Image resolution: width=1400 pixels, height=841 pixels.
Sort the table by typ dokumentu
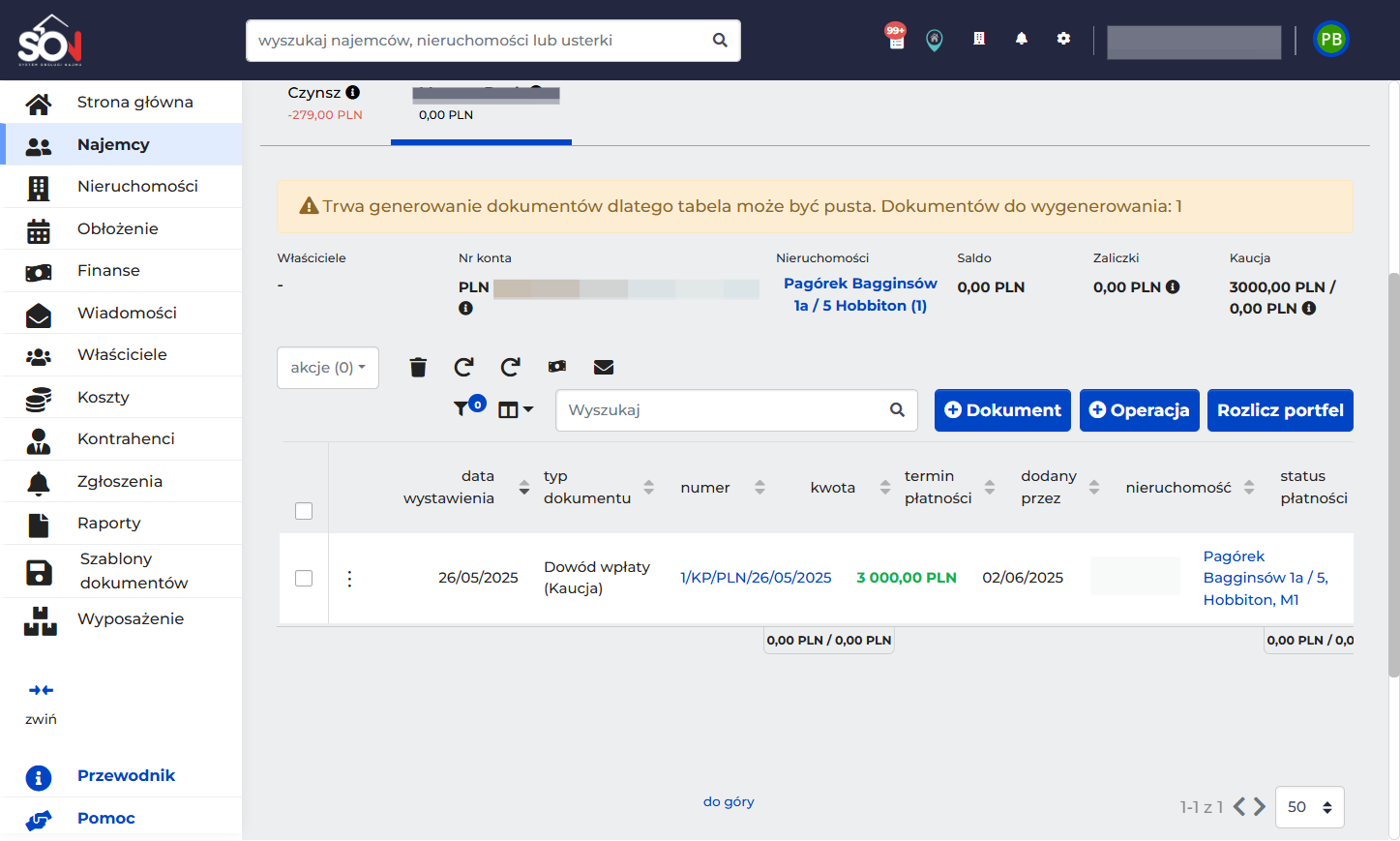649,488
